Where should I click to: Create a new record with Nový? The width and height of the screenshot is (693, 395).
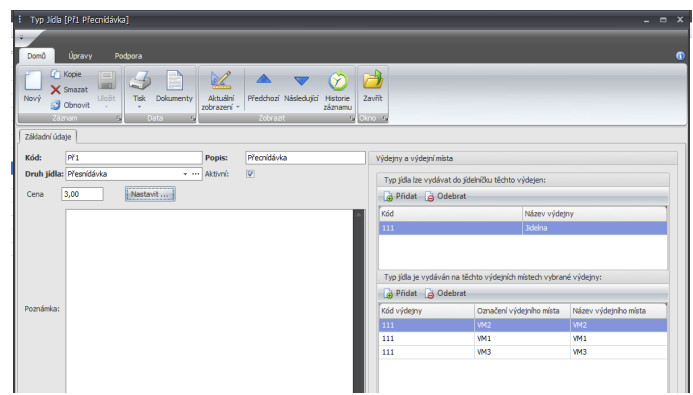click(32, 87)
